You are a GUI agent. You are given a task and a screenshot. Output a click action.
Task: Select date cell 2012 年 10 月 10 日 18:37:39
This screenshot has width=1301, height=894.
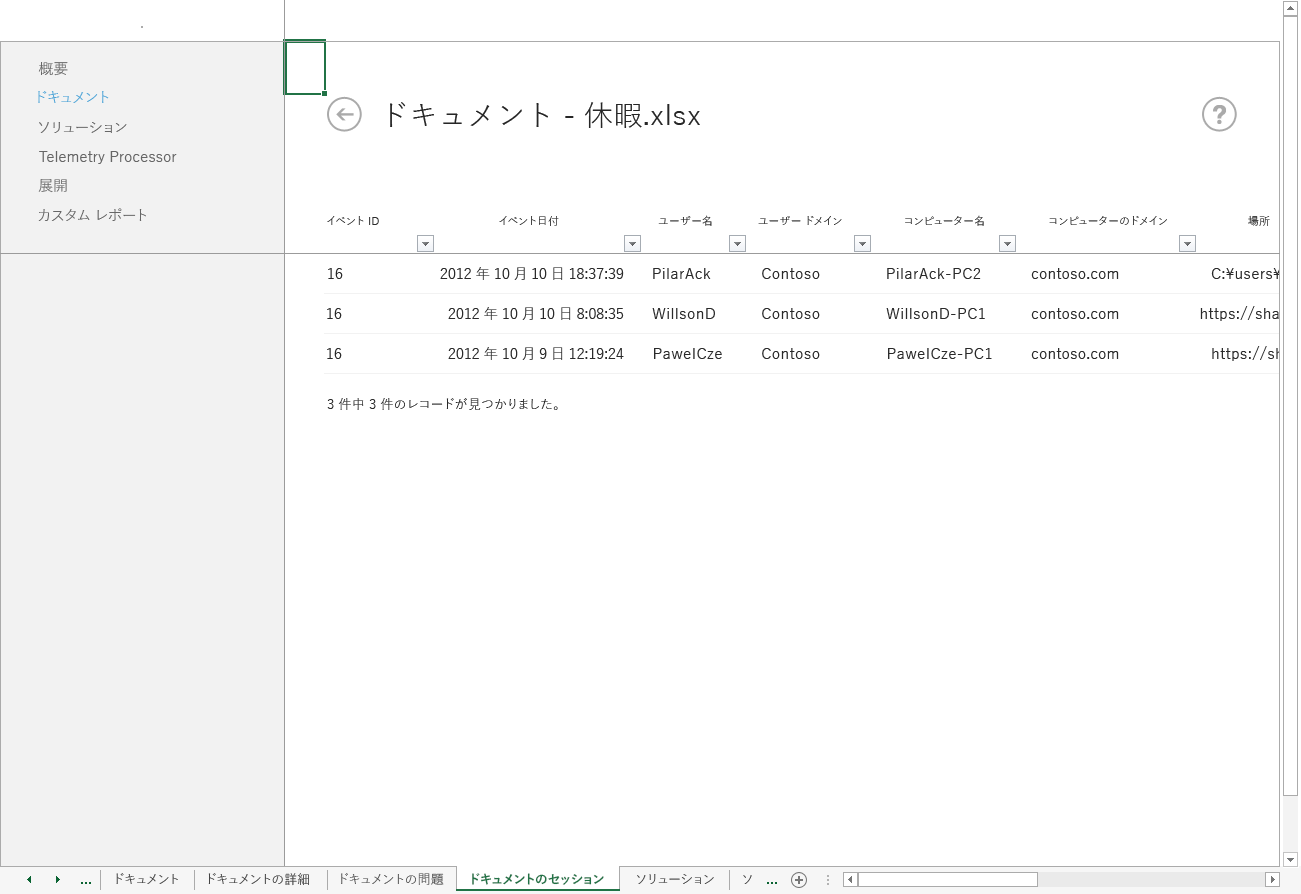531,274
